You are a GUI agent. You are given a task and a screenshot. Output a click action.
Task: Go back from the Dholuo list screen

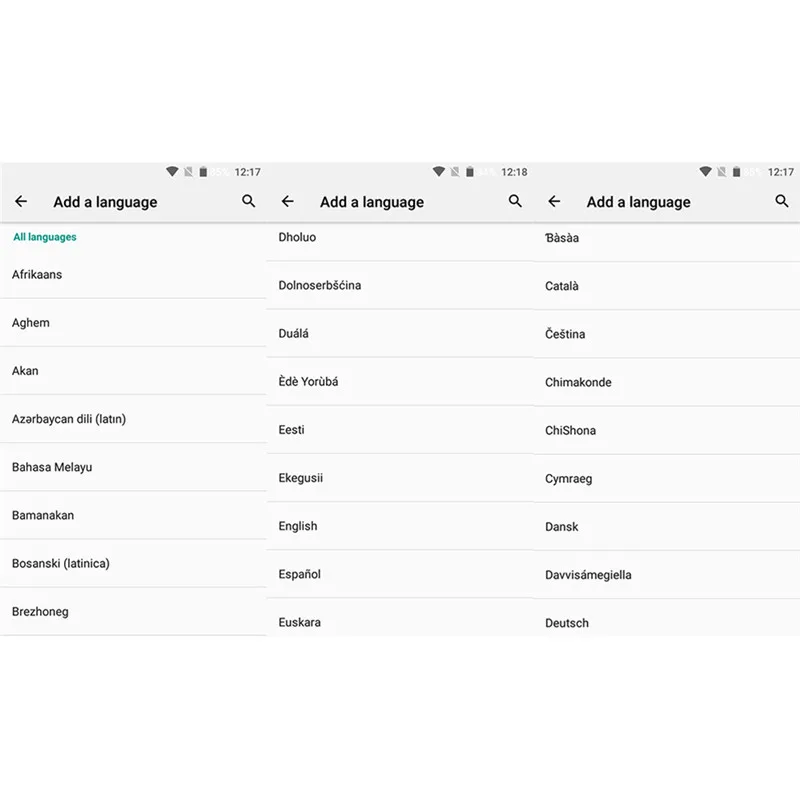[288, 201]
